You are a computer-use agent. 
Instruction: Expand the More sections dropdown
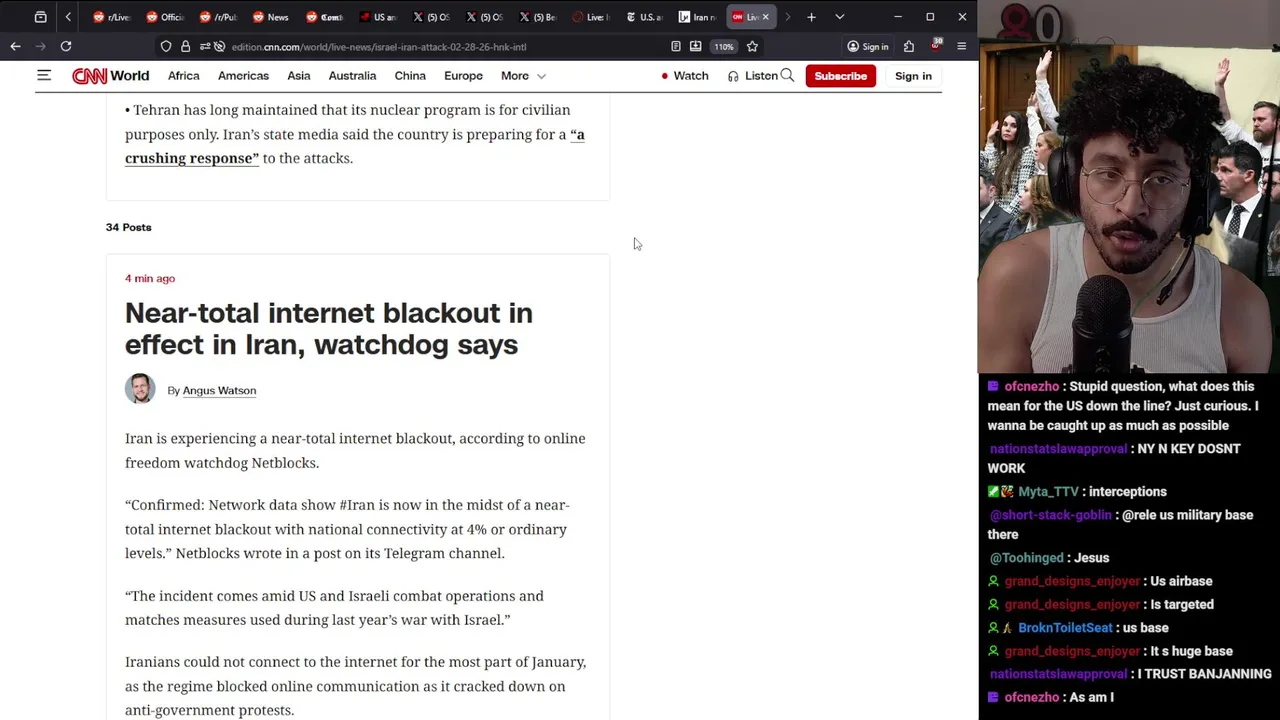(523, 76)
